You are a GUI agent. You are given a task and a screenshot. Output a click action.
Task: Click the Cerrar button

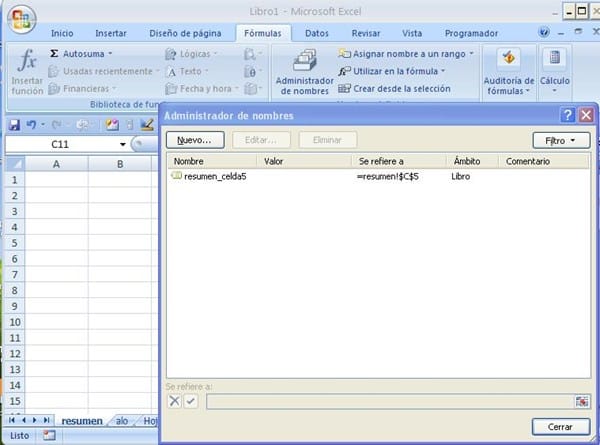tap(560, 427)
